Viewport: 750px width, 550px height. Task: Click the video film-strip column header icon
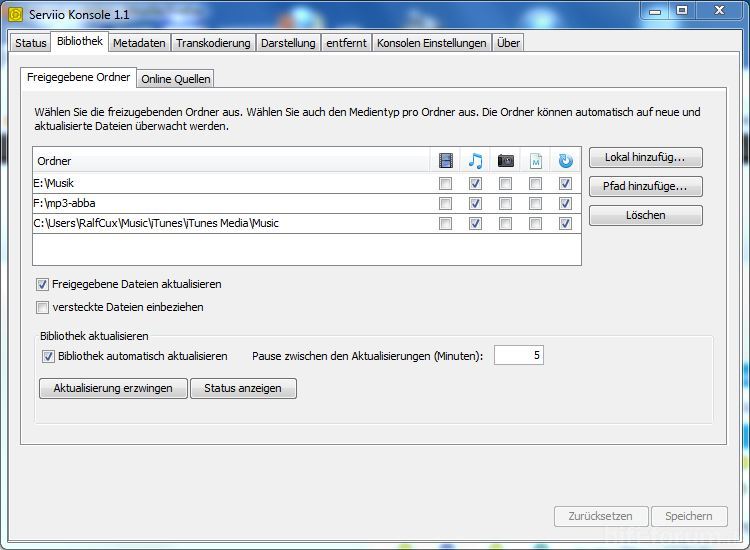[446, 160]
